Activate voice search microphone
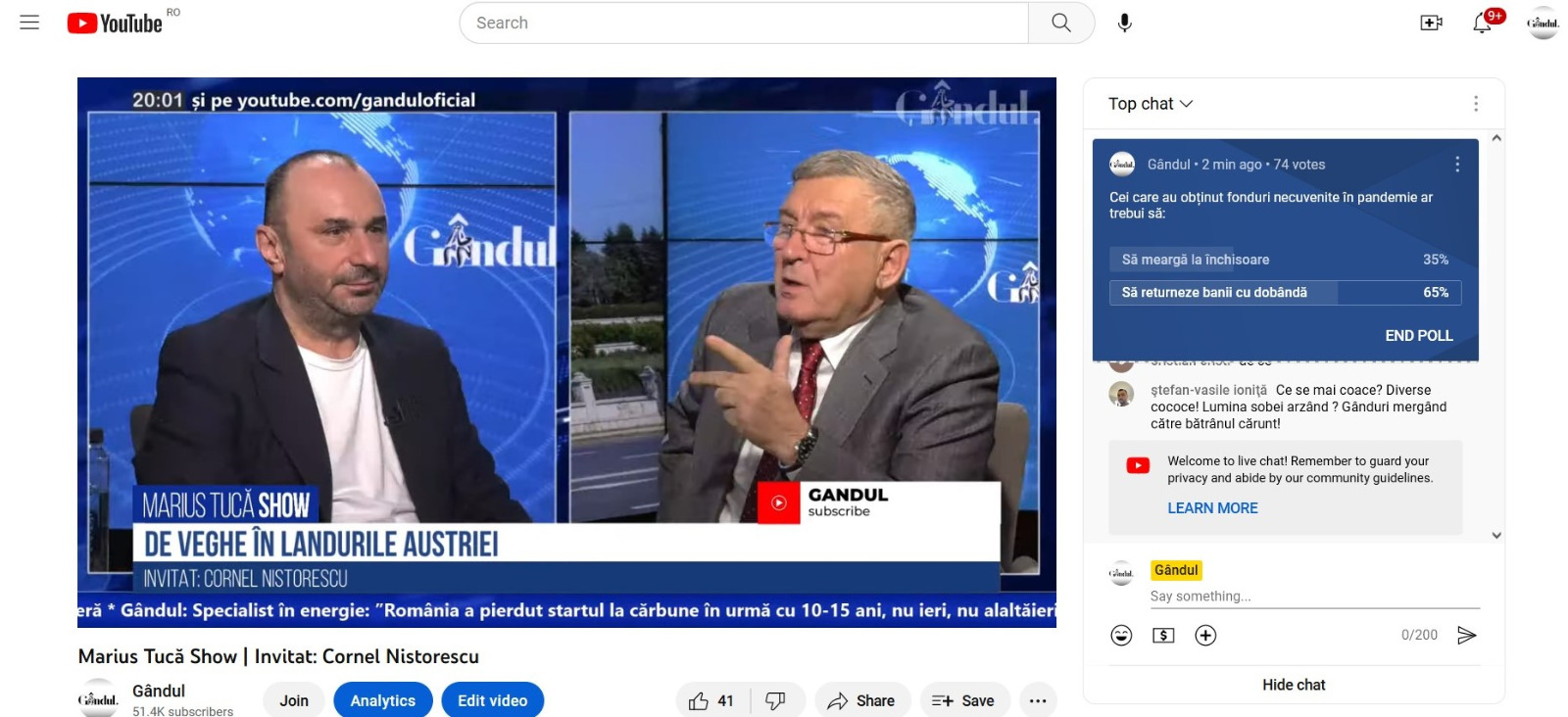1568x717 pixels. (x=1124, y=23)
